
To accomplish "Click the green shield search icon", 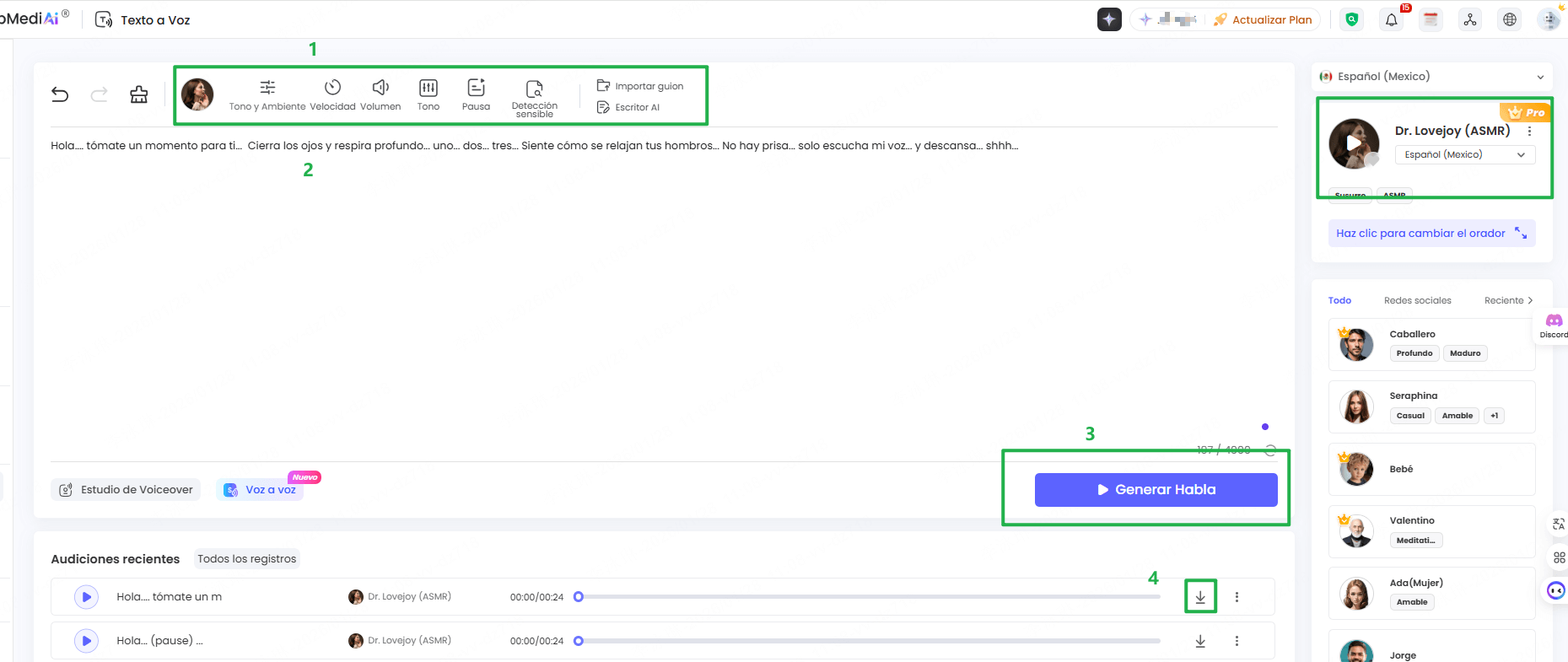I will pos(1352,19).
